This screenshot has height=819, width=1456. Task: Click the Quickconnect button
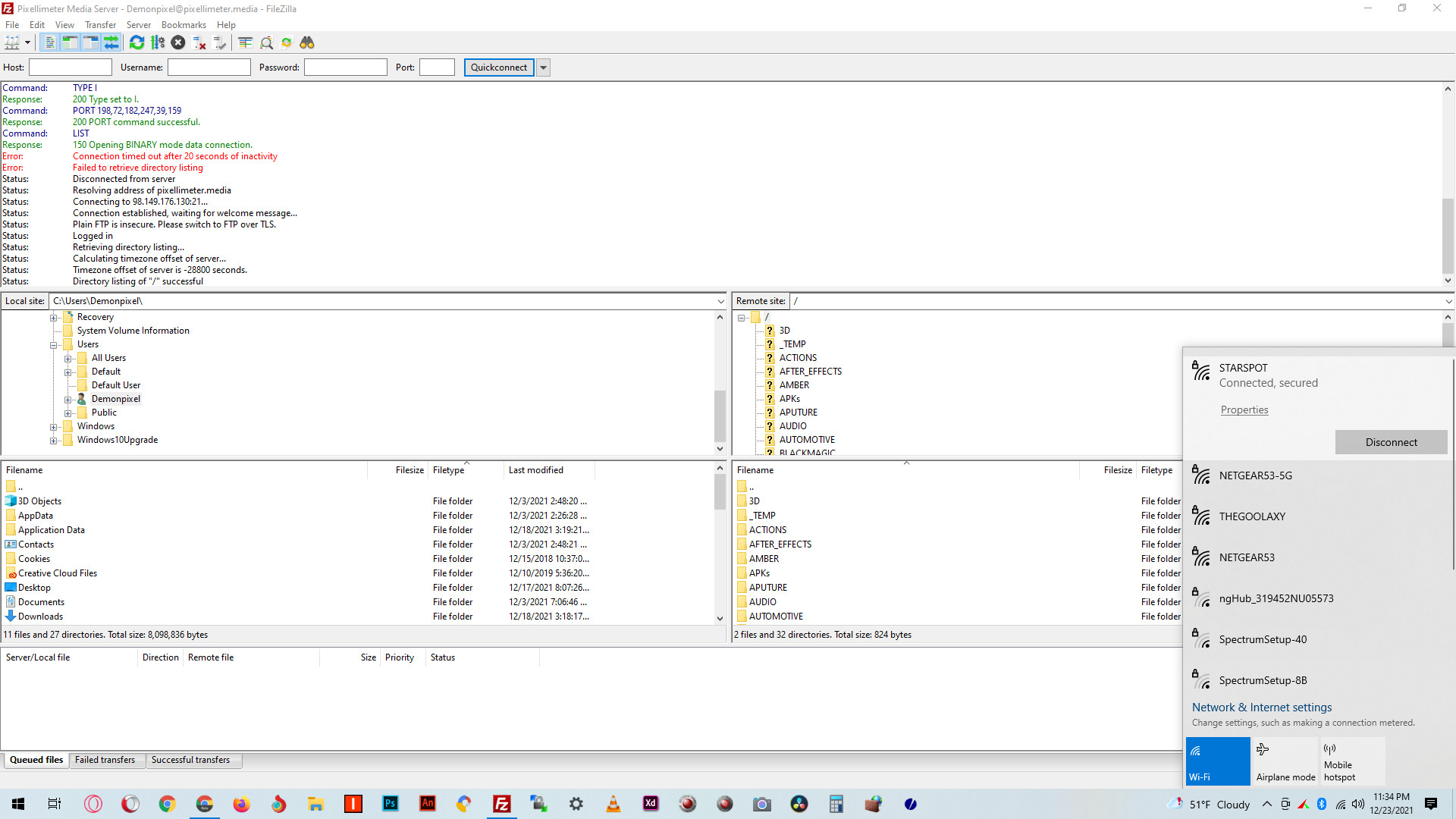click(499, 67)
